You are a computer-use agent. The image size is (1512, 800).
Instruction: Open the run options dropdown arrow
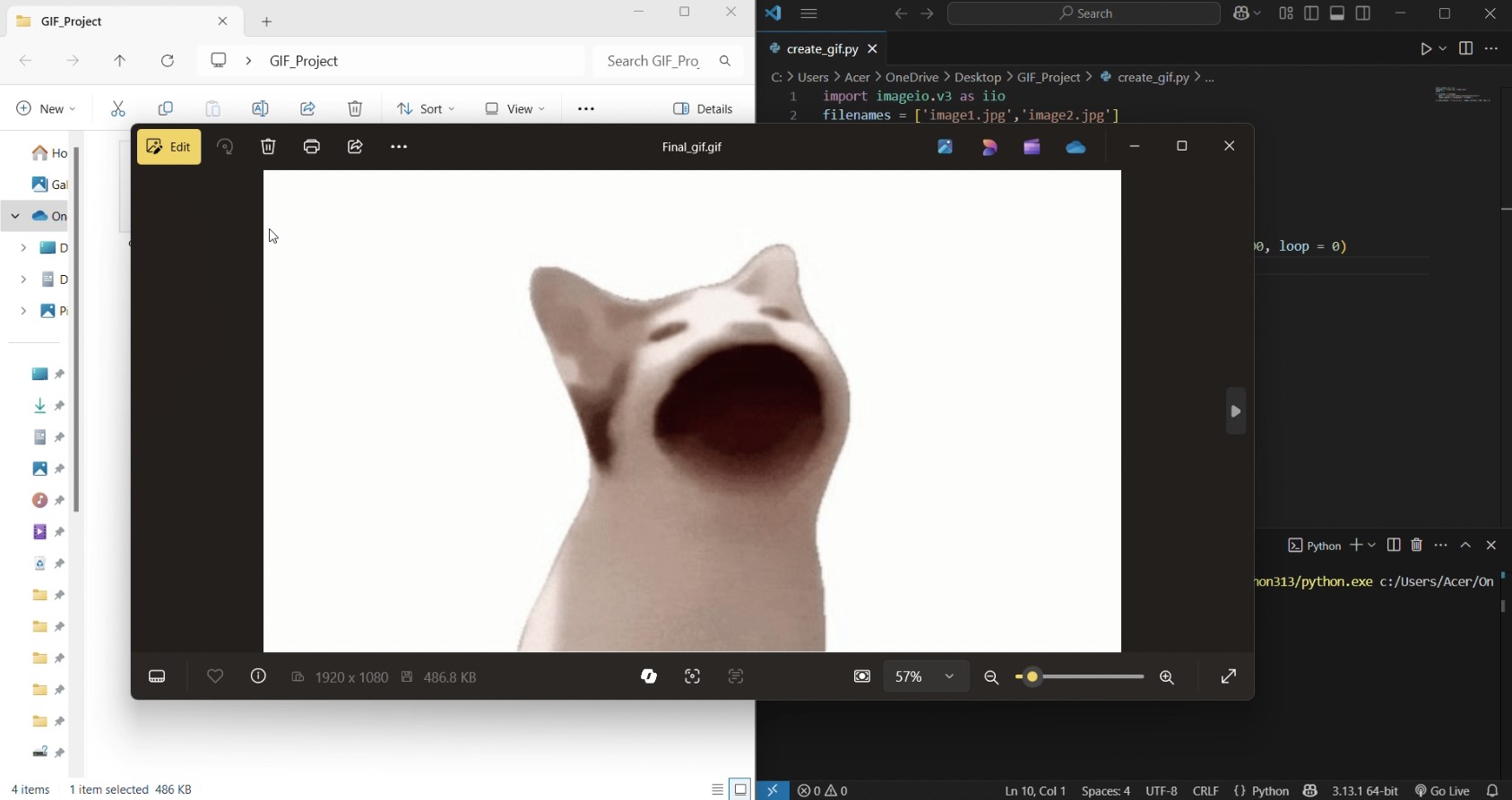pos(1442,48)
